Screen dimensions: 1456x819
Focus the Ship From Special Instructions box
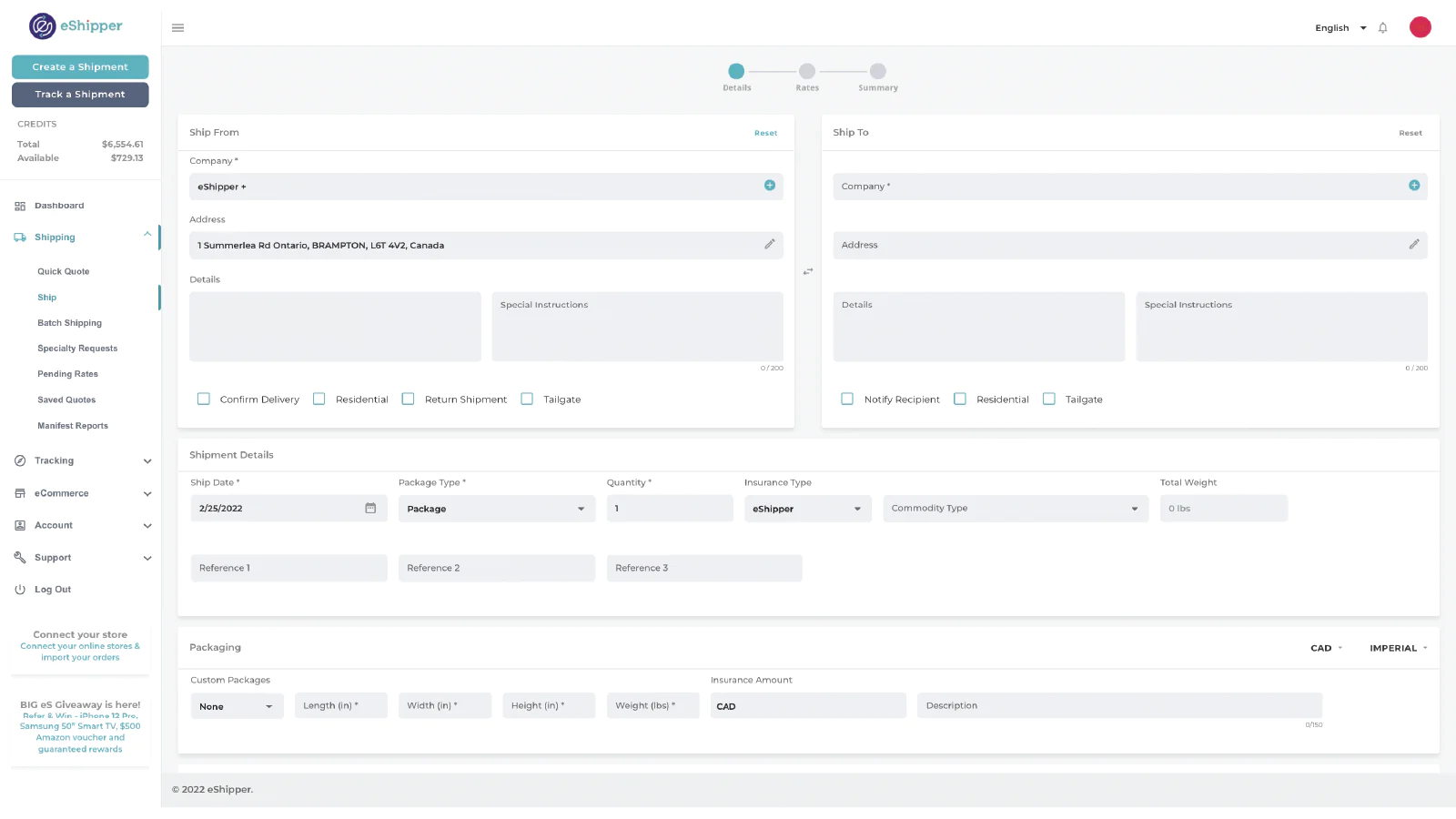[637, 327]
